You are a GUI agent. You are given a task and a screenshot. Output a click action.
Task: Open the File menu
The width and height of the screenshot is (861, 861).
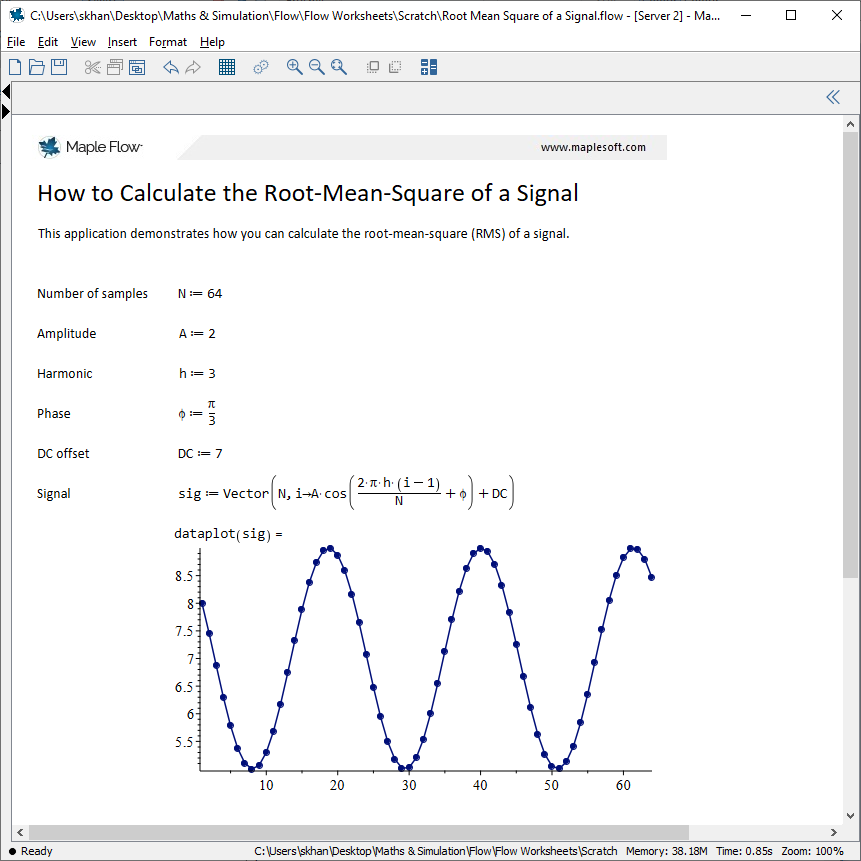(x=16, y=42)
